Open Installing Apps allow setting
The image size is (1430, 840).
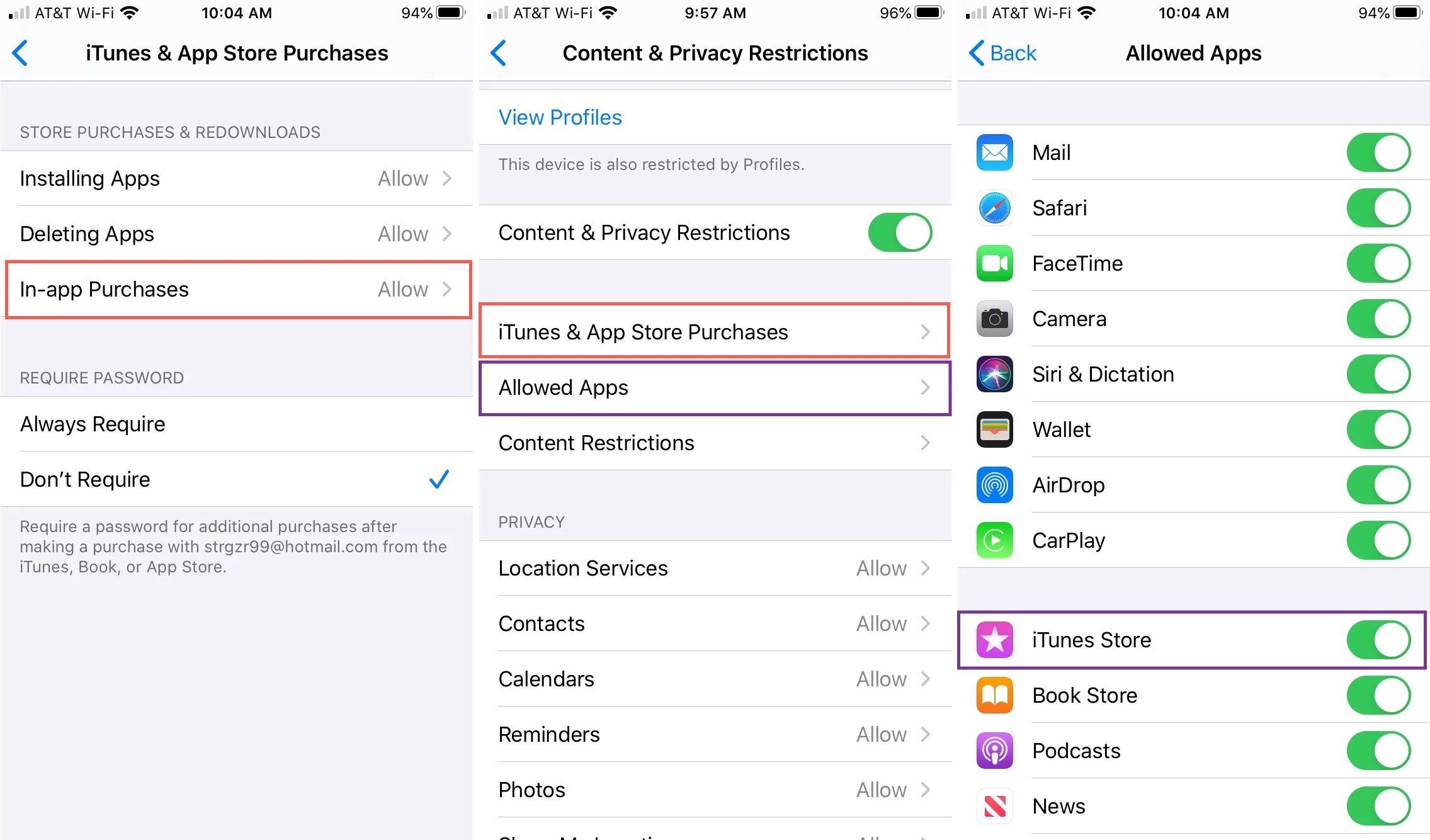(x=237, y=178)
